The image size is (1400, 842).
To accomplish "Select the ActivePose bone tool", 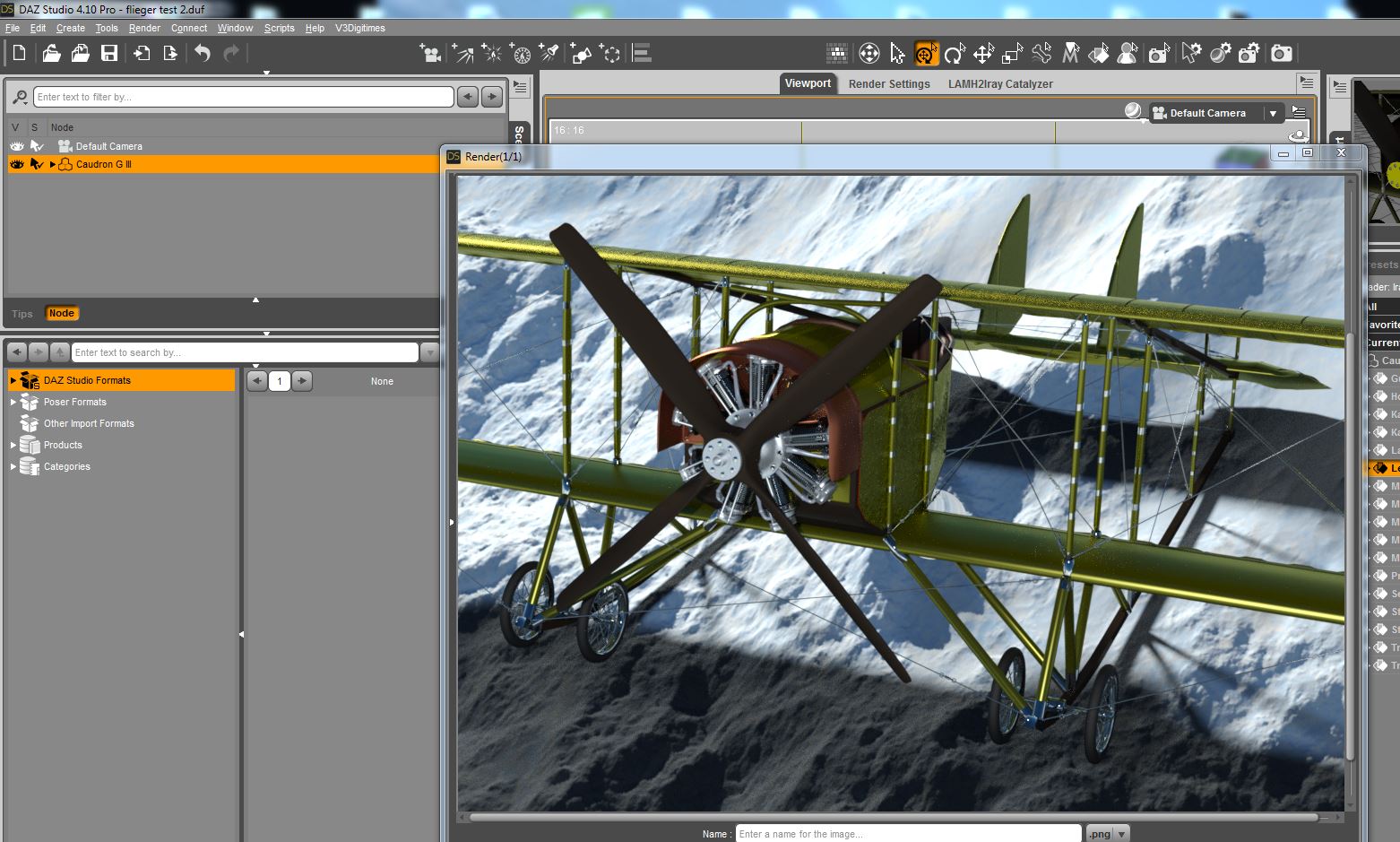I will pos(1041,54).
